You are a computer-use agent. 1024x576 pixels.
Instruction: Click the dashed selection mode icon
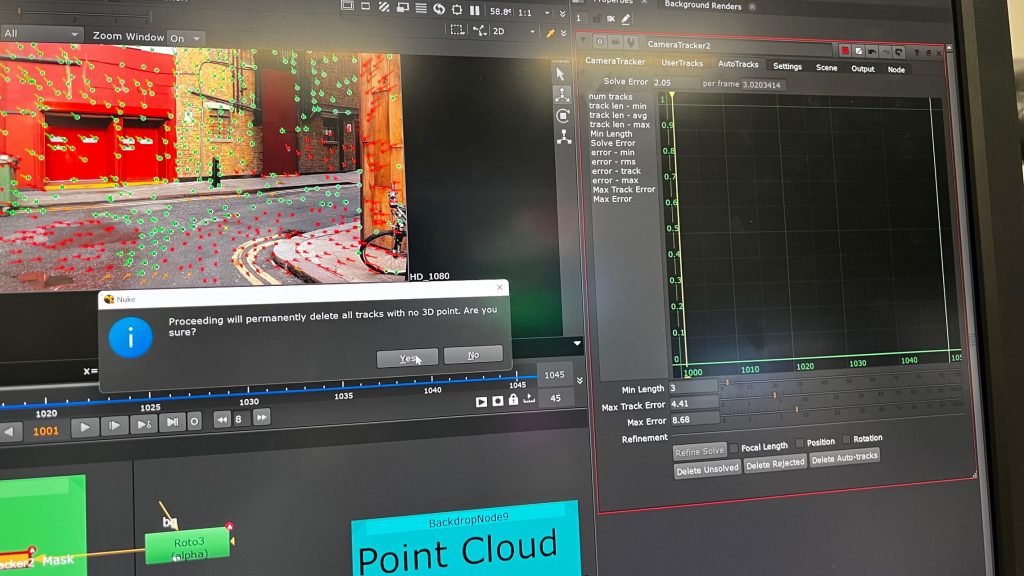457,29
